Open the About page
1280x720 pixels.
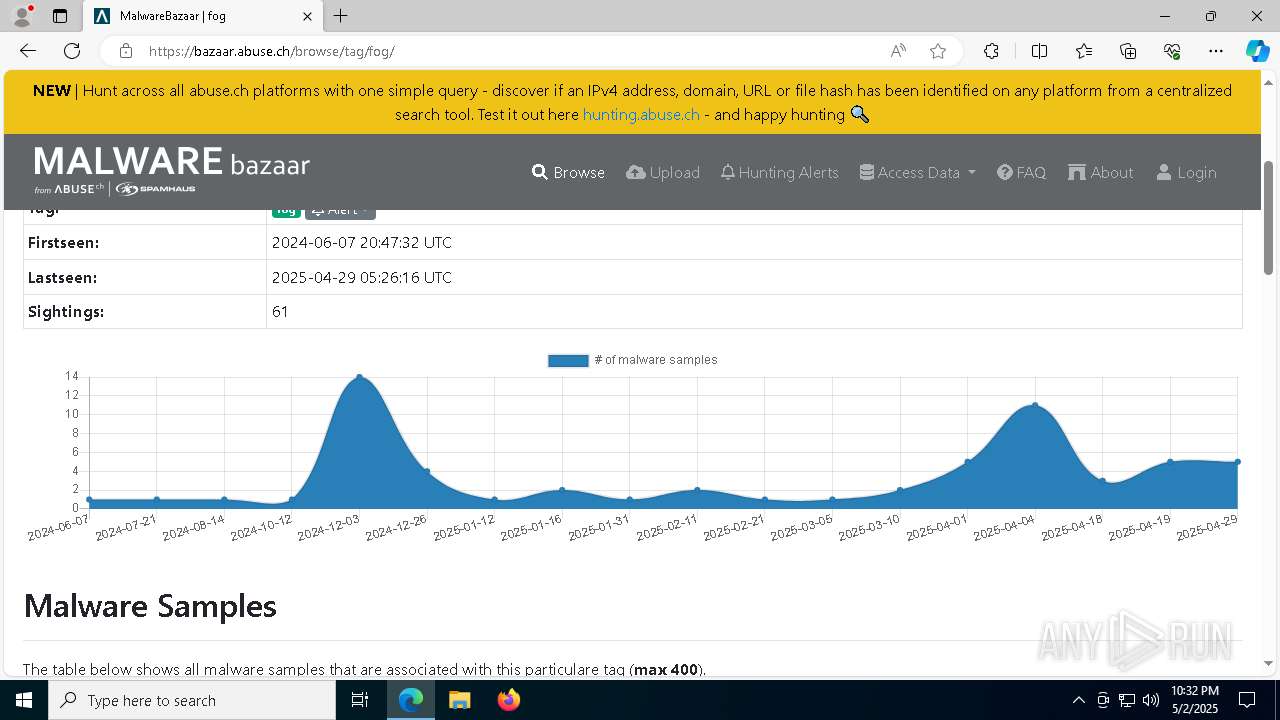pyautogui.click(x=1100, y=172)
